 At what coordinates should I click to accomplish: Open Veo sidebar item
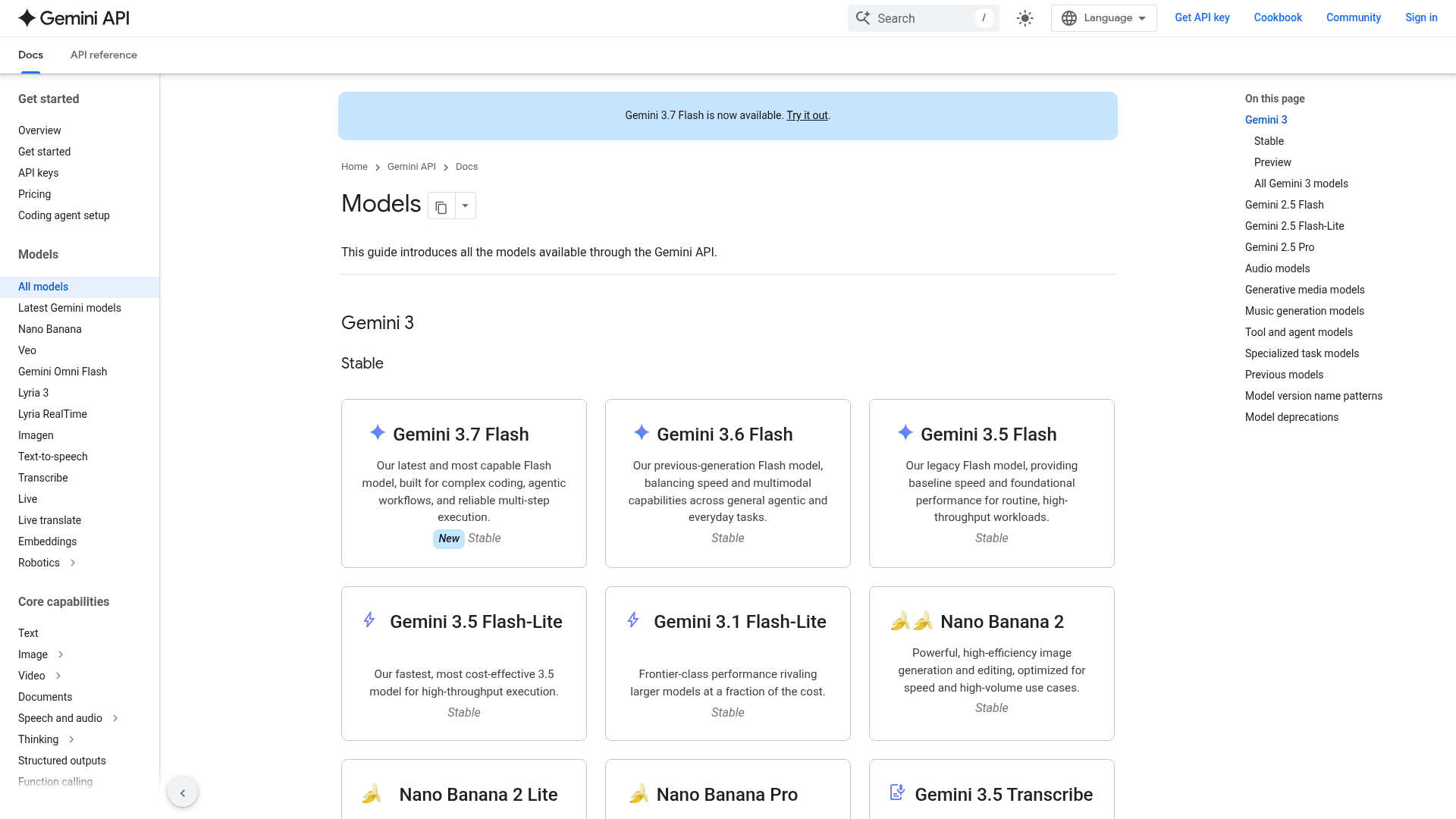(x=27, y=350)
